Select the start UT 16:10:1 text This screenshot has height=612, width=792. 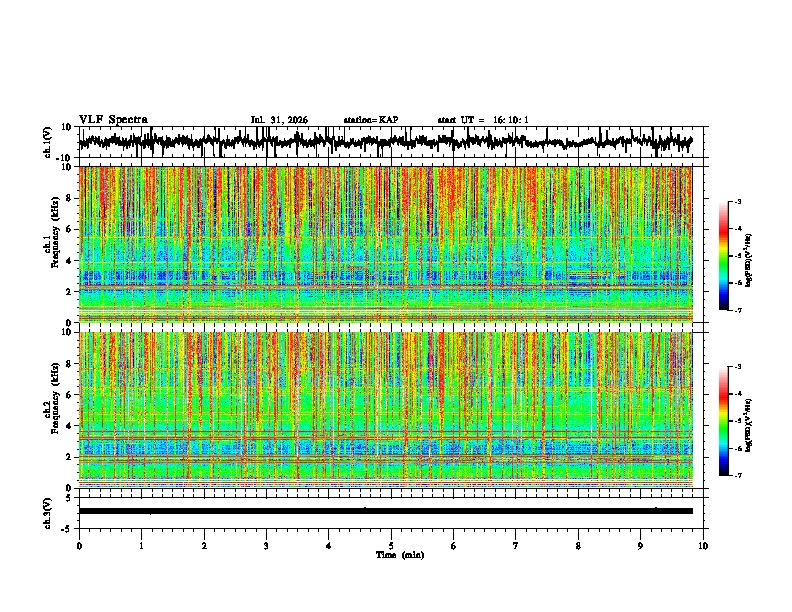click(x=483, y=120)
